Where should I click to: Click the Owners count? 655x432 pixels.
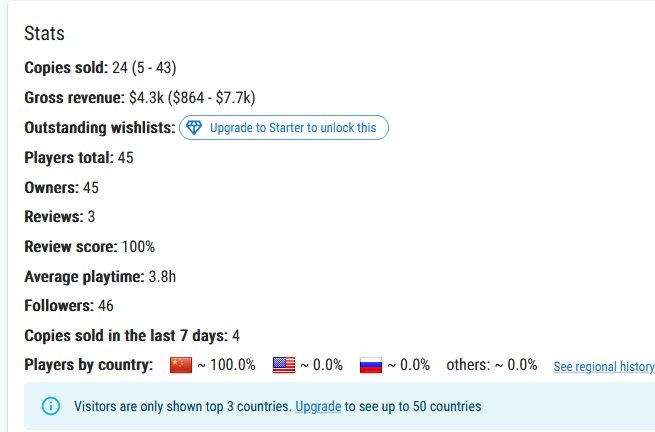[x=91, y=188]
